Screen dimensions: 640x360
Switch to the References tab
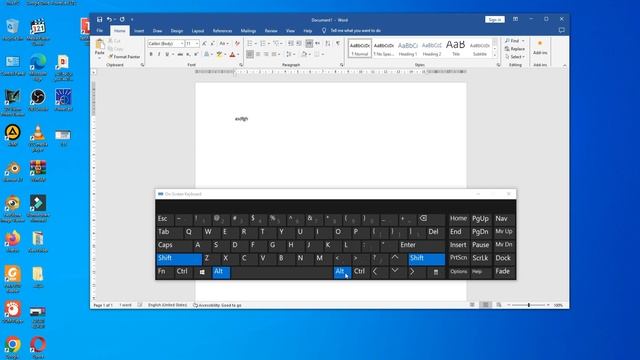click(222, 31)
